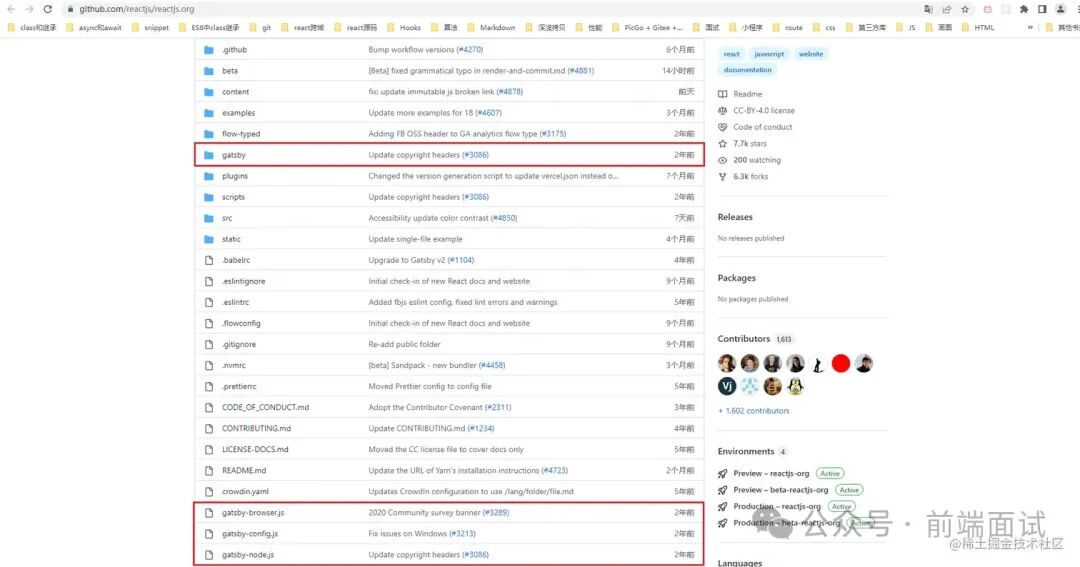Click the file icon next to .babelrc
The width and height of the screenshot is (1080, 567).
(209, 260)
